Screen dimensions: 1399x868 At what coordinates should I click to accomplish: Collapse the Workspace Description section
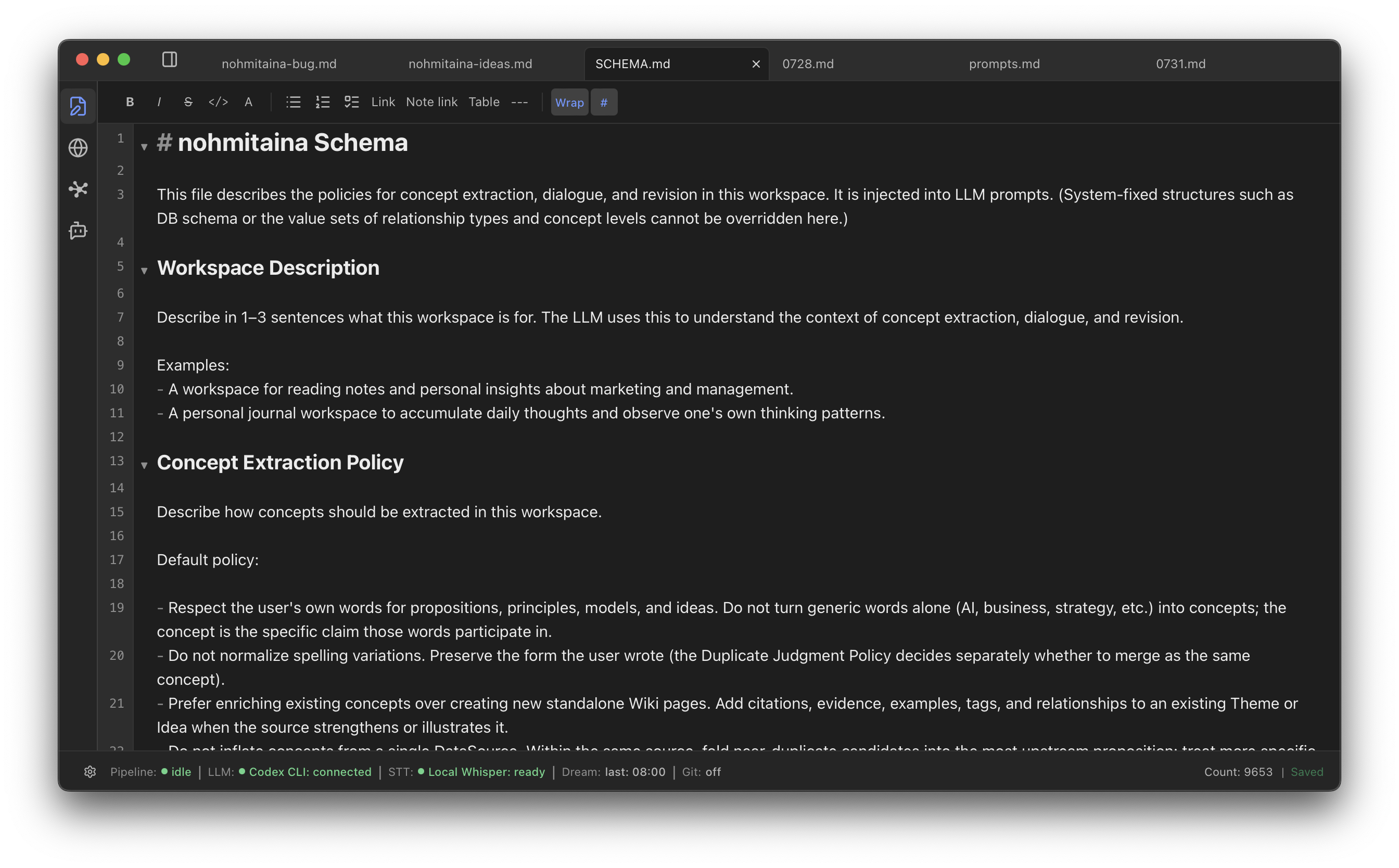coord(144,271)
